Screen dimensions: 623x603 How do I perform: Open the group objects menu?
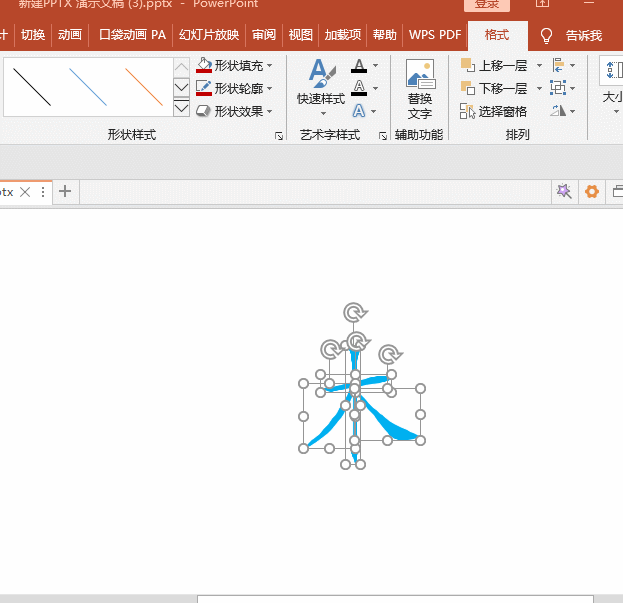coord(563,88)
